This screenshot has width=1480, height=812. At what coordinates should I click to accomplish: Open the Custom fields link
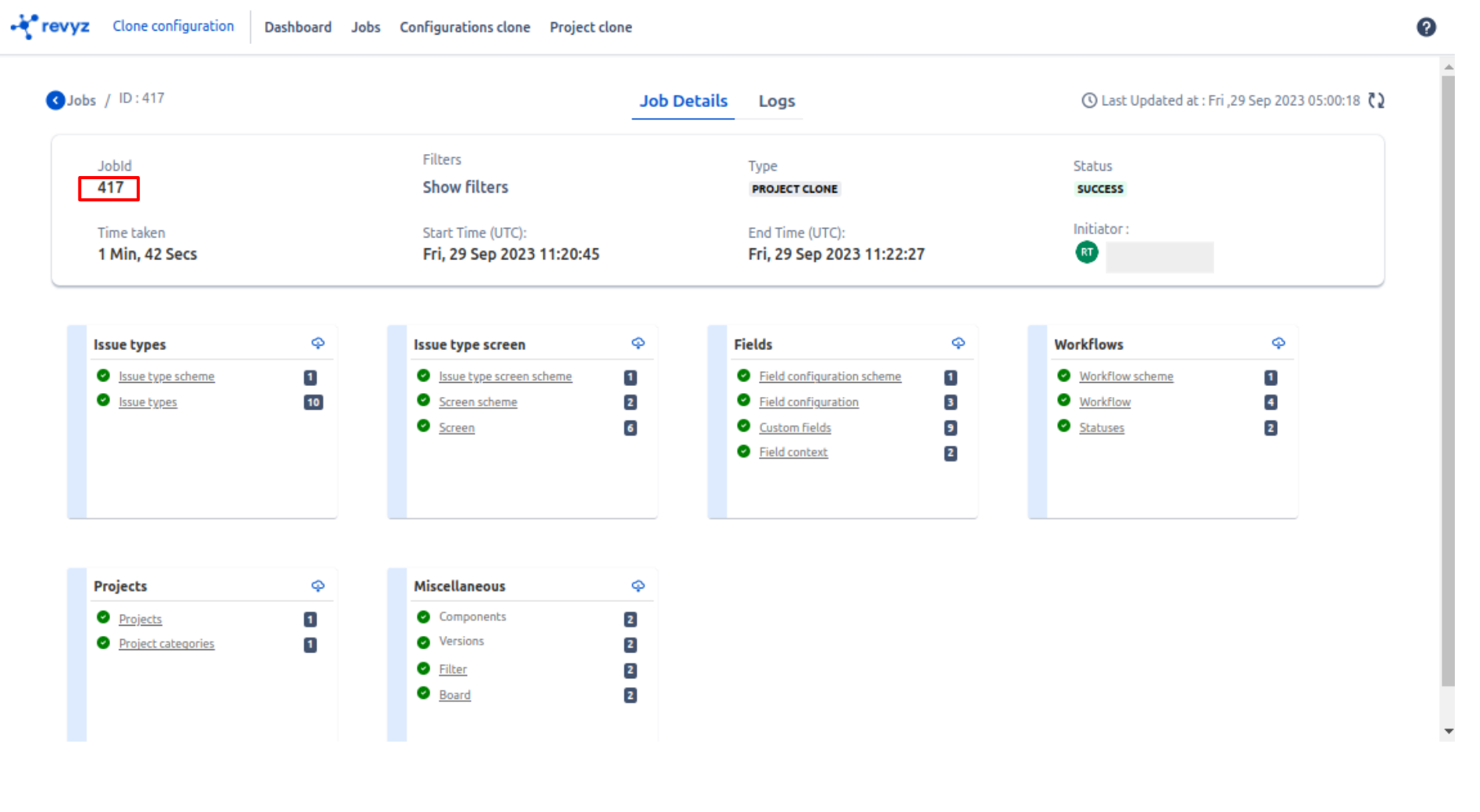click(x=794, y=428)
